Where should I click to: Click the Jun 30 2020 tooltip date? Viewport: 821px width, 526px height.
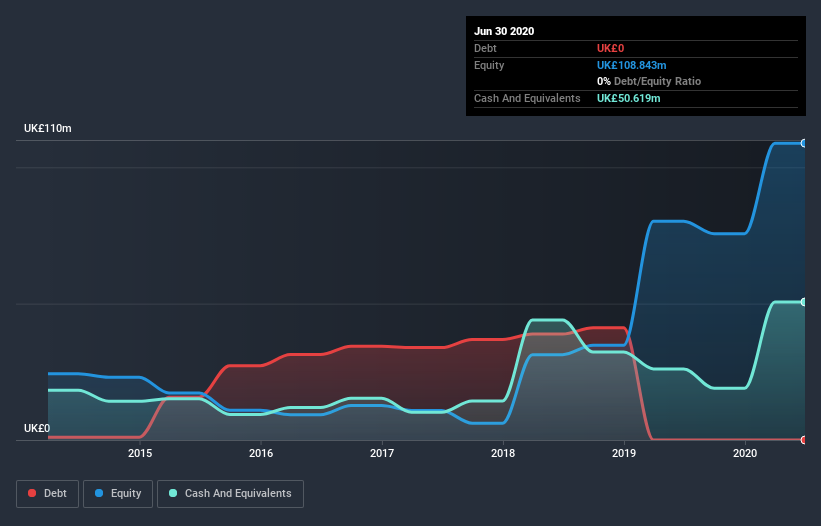pos(504,31)
